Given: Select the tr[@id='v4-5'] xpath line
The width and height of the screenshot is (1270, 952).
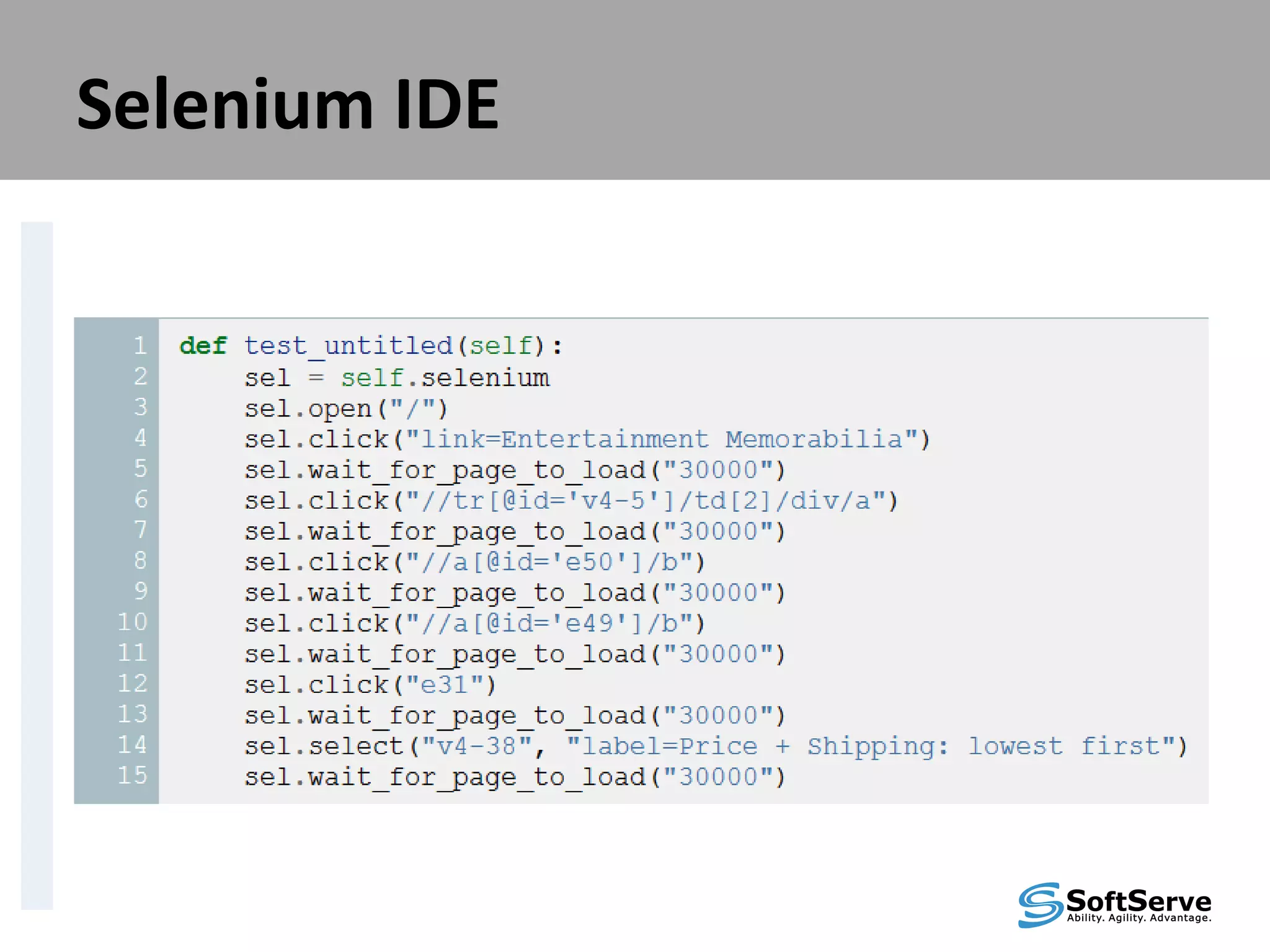Looking at the screenshot, I should point(571,501).
